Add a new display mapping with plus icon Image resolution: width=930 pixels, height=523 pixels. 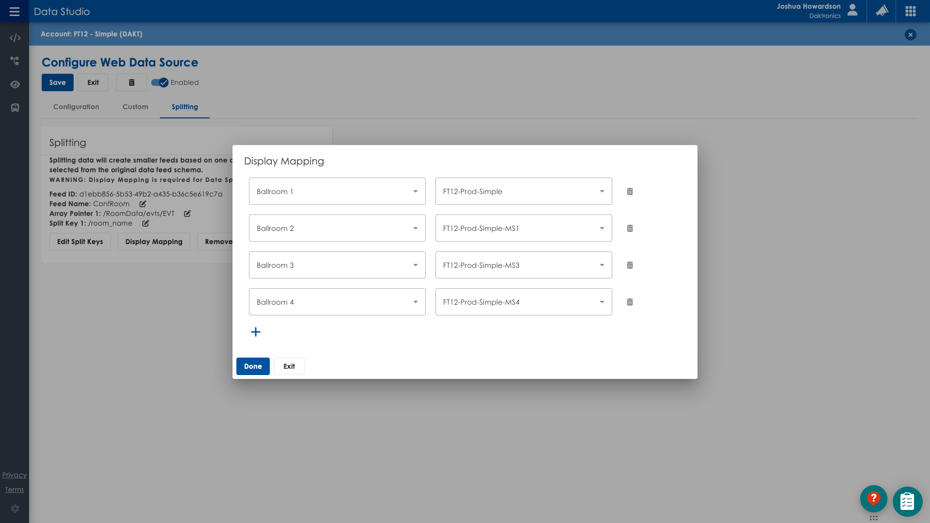[256, 332]
